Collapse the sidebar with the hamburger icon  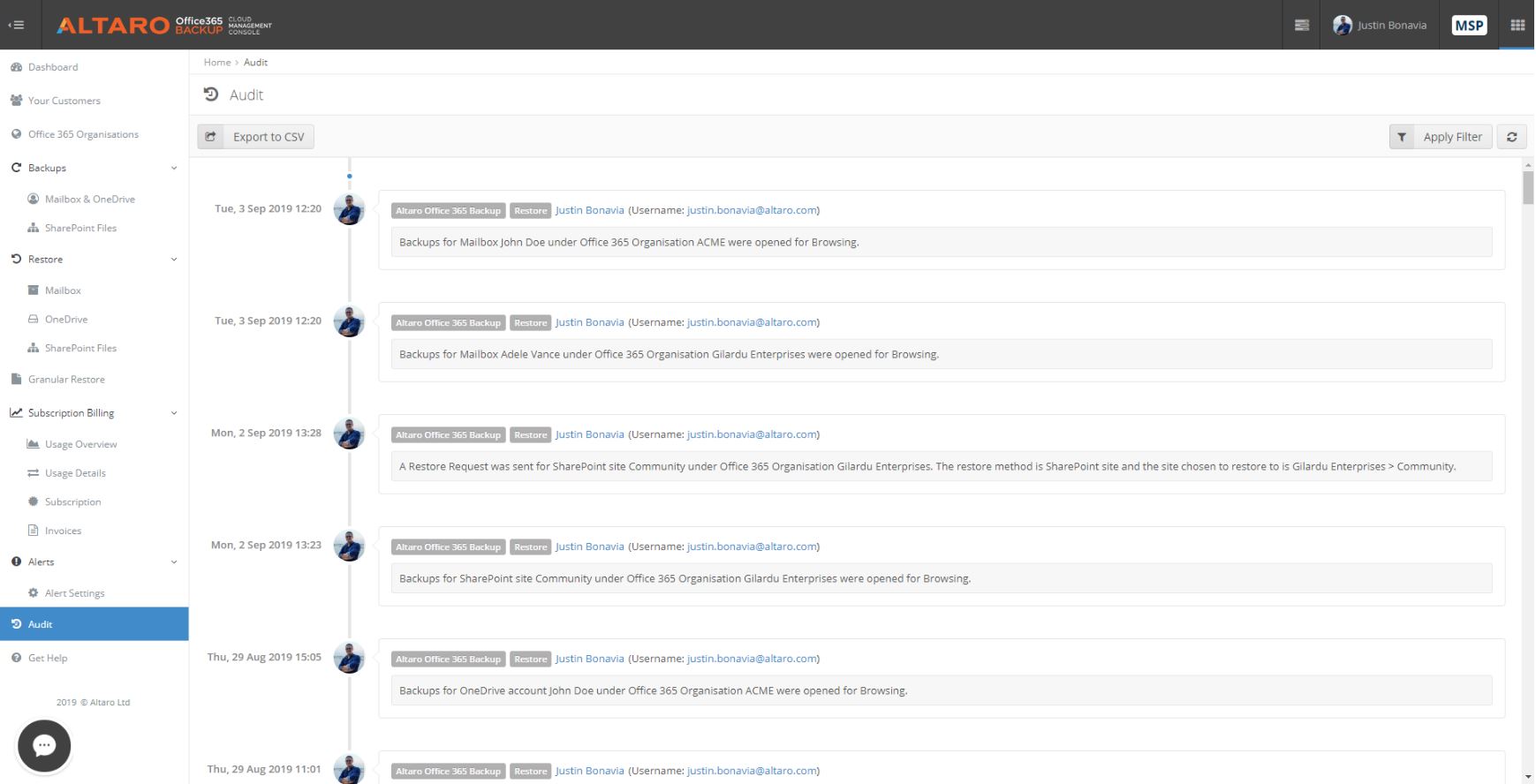[x=16, y=25]
